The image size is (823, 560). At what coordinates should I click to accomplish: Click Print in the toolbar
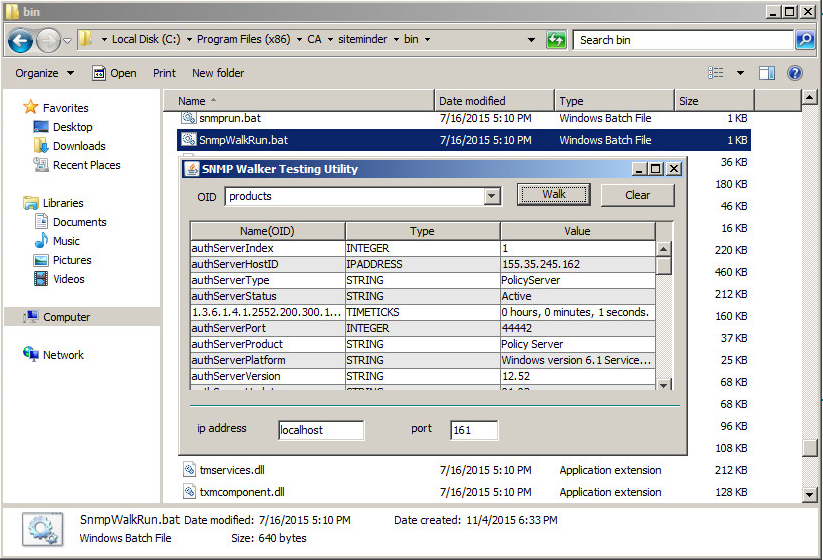[164, 73]
